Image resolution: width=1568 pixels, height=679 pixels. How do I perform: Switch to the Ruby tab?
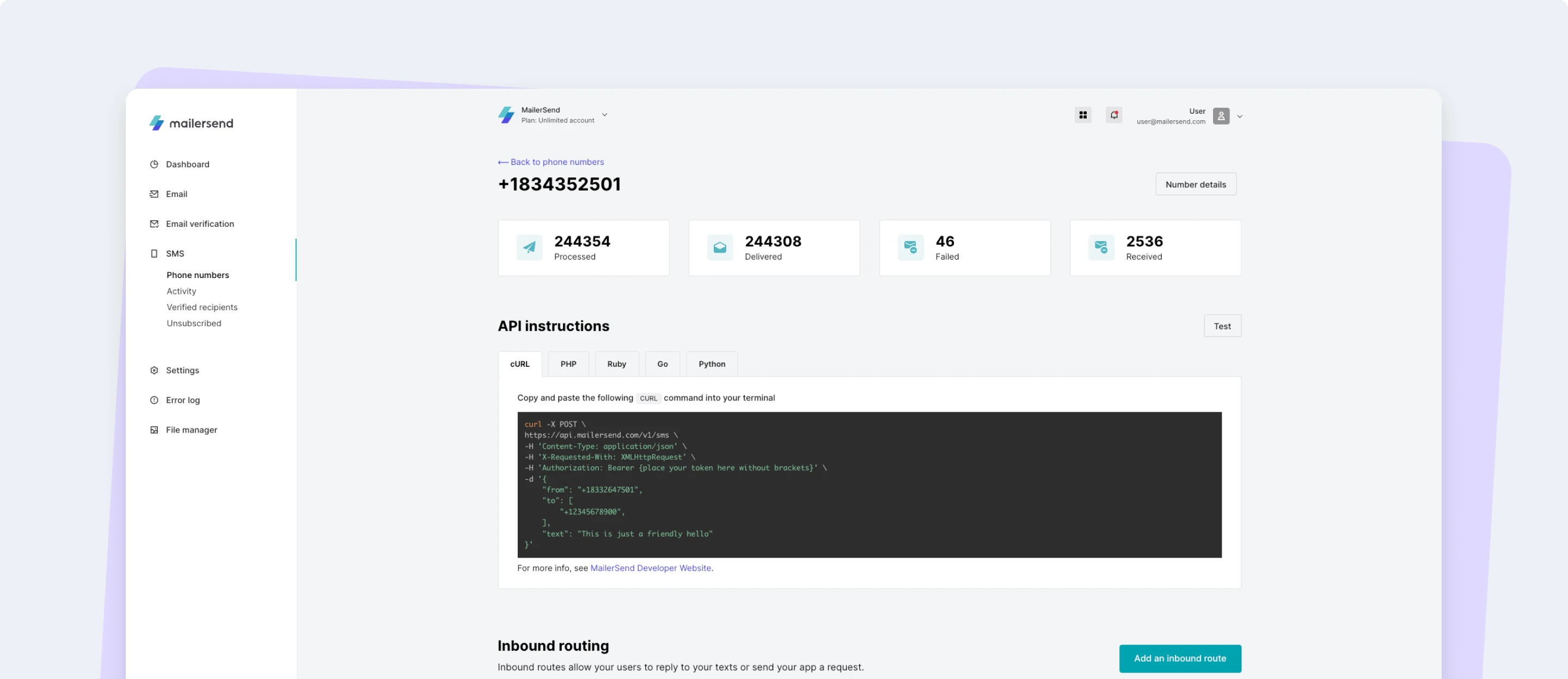(617, 364)
